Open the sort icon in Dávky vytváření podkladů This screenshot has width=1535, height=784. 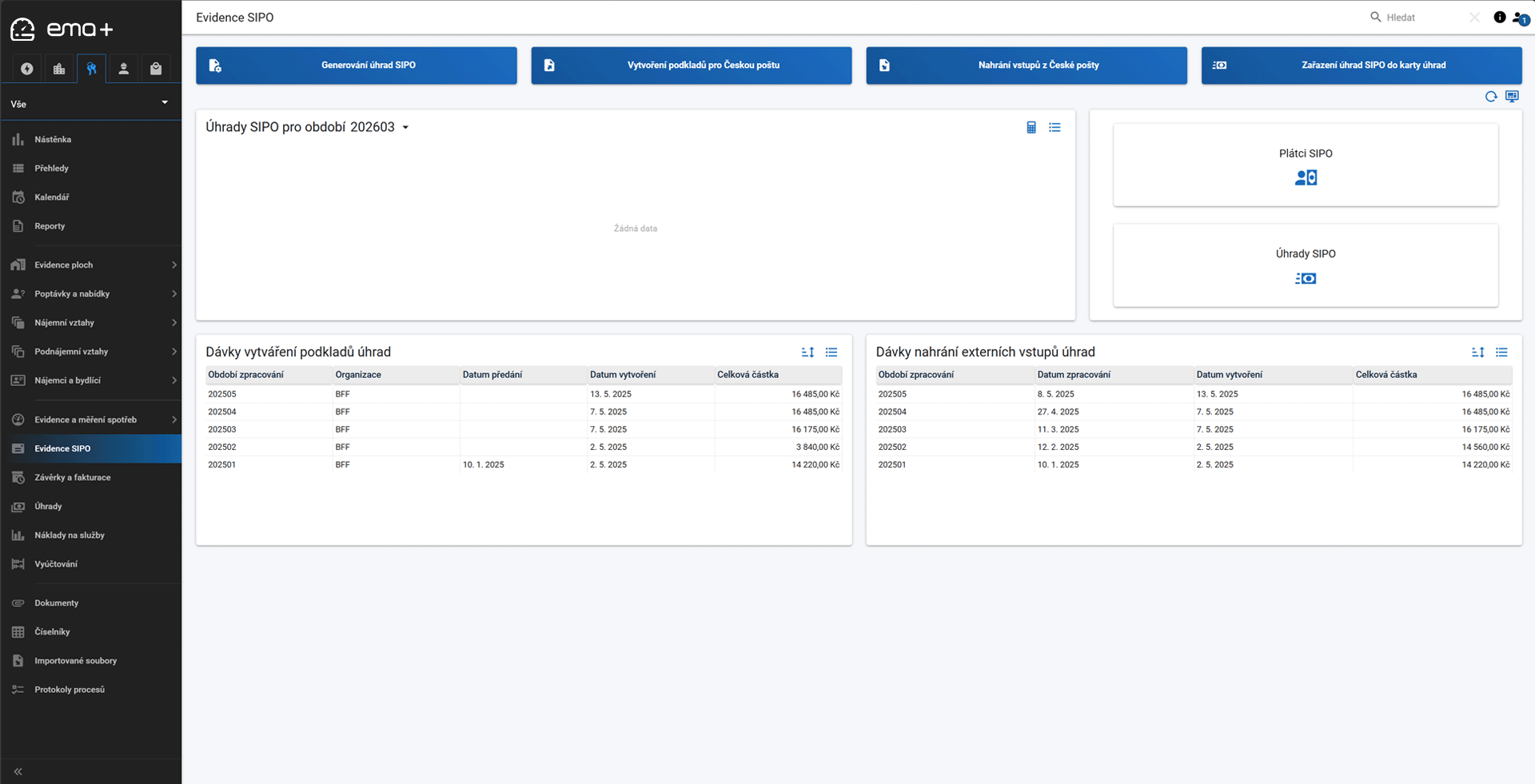pos(807,352)
